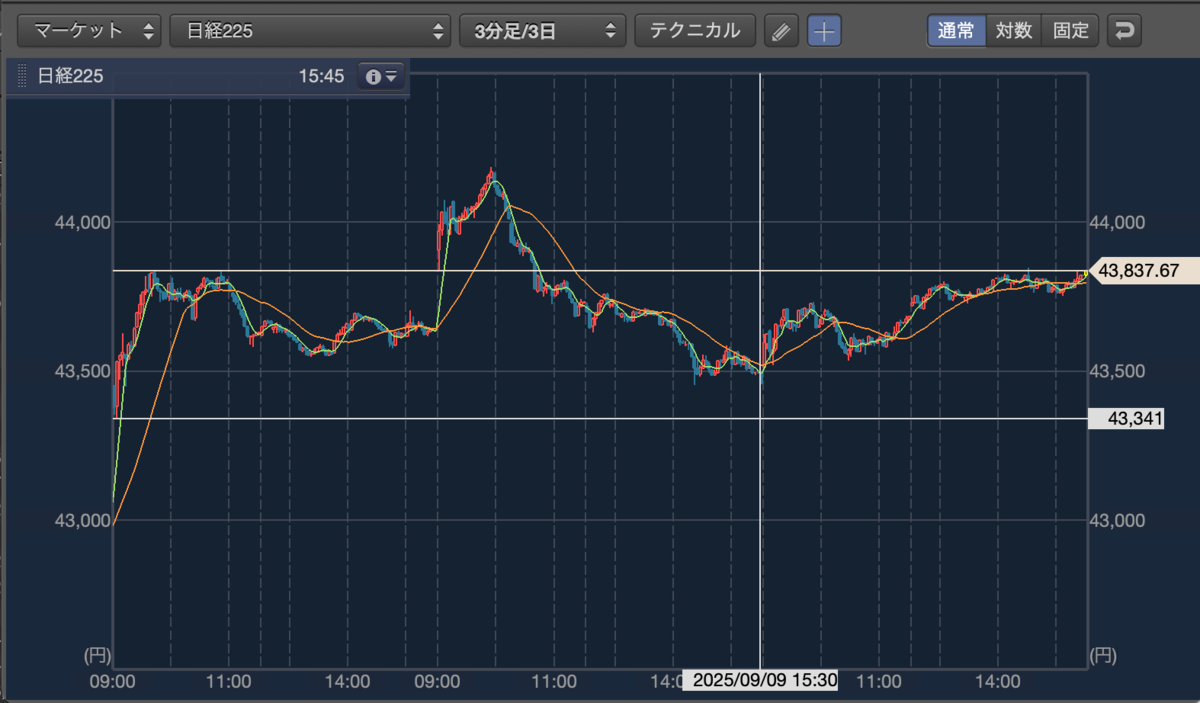Image resolution: width=1200 pixels, height=703 pixels.
Task: Open the マーケット dropdown
Action: click(89, 31)
